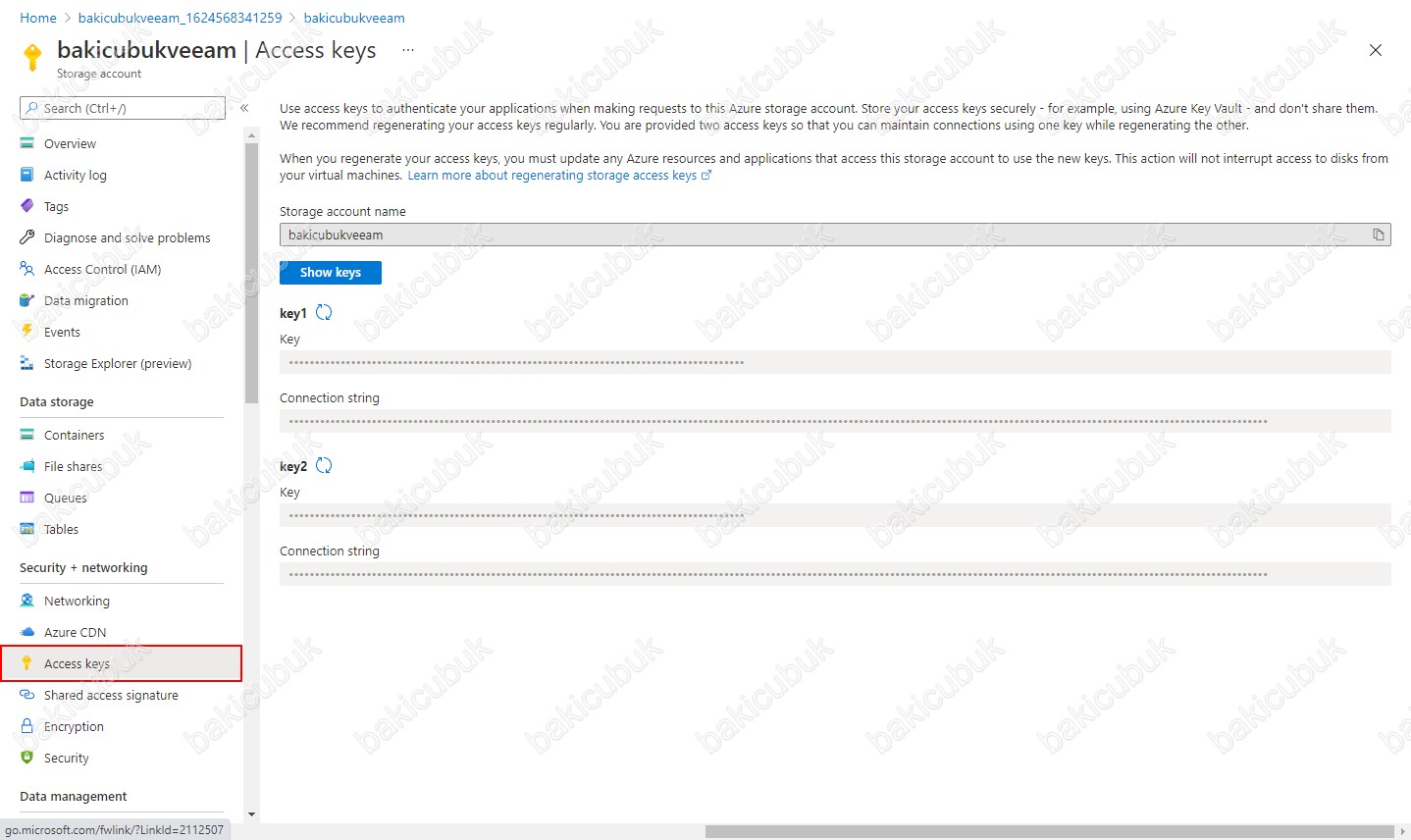Click the Tables icon
The height and width of the screenshot is (840, 1411).
click(26, 529)
